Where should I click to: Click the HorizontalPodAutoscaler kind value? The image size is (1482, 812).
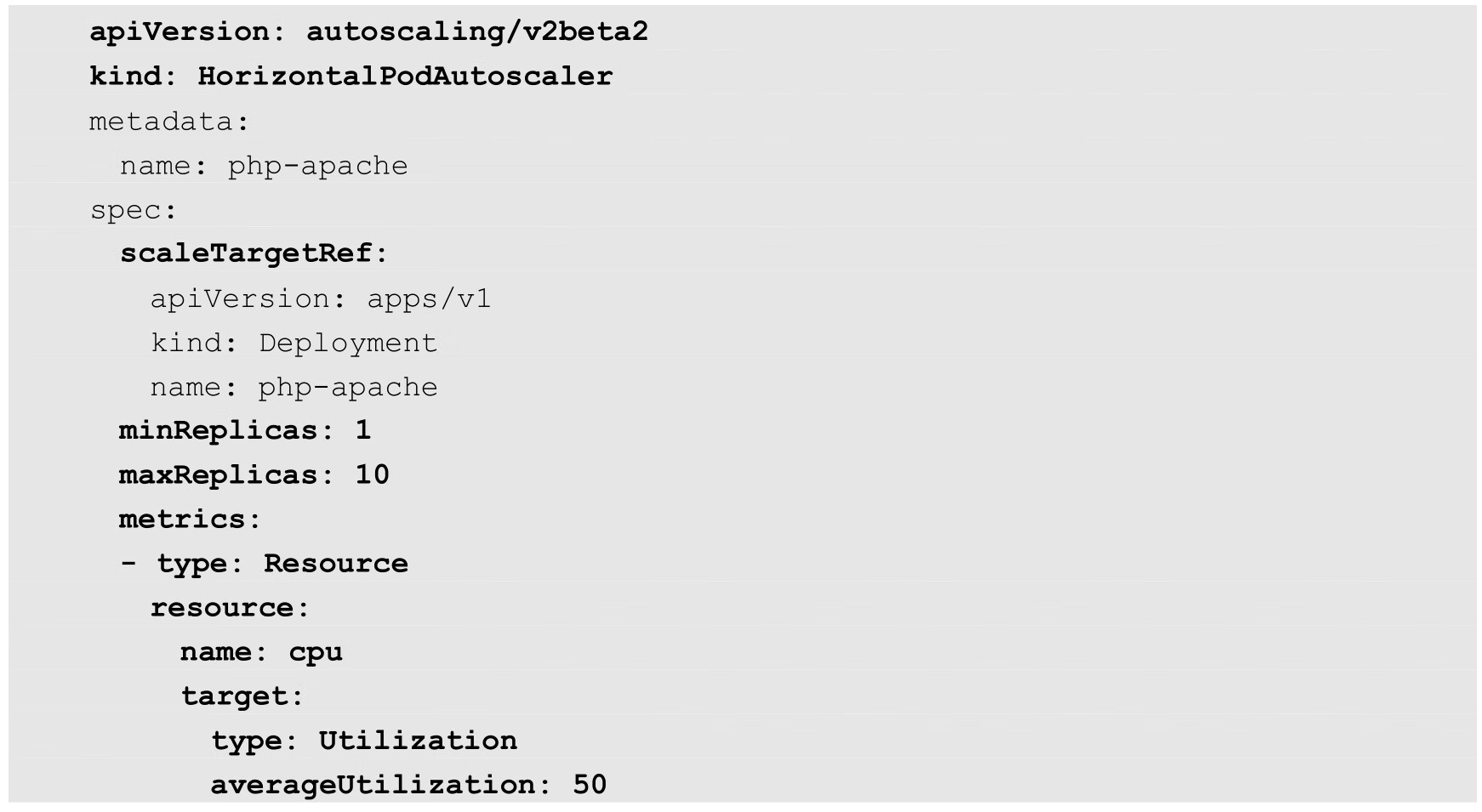point(405,77)
